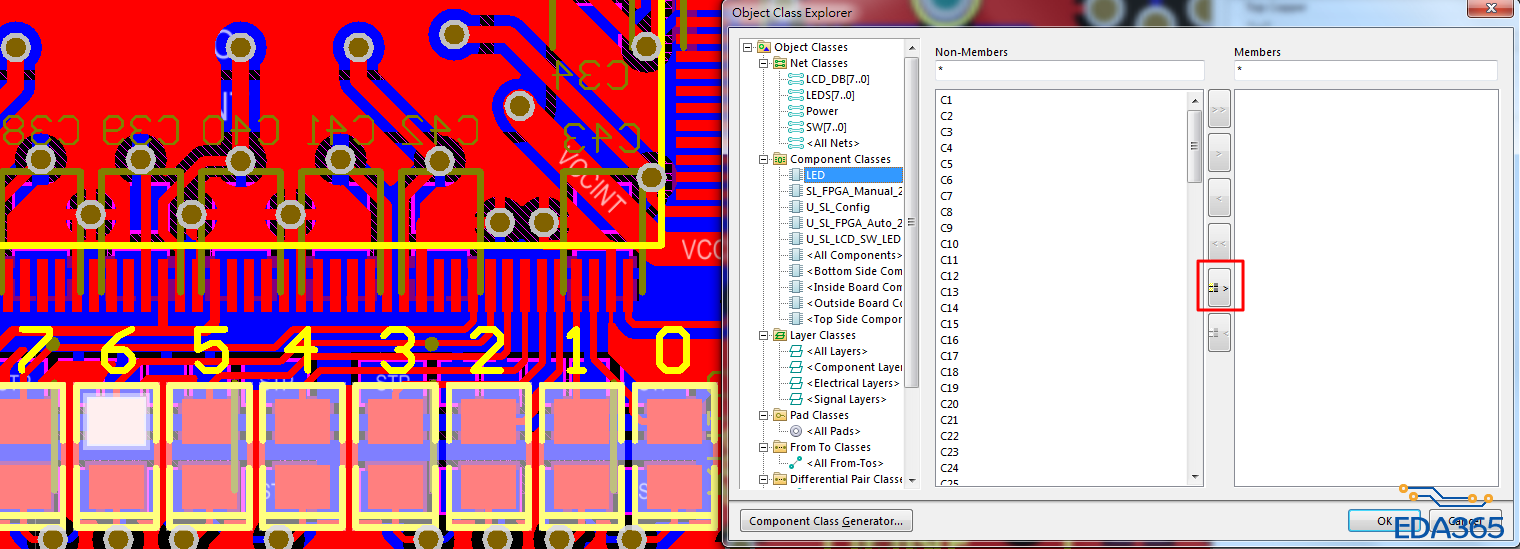Collapse the From To Classes node
The image size is (1520, 549).
pos(764,447)
